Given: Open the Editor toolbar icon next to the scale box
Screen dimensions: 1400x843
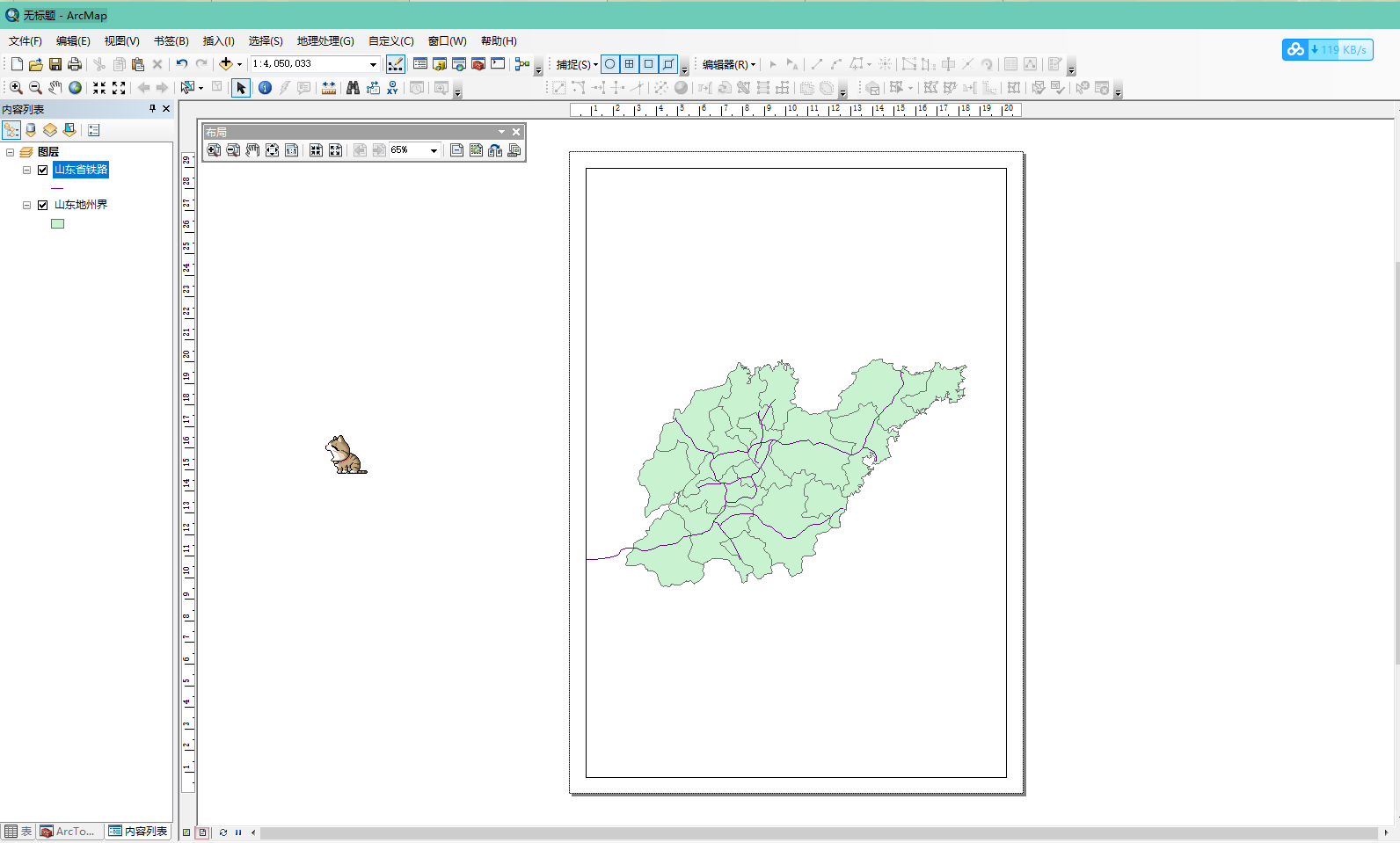Looking at the screenshot, I should tap(396, 64).
